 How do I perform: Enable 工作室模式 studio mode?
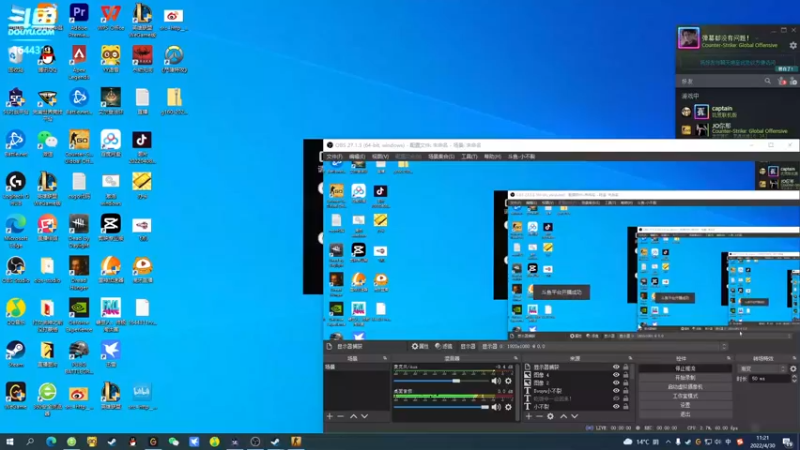pos(685,396)
